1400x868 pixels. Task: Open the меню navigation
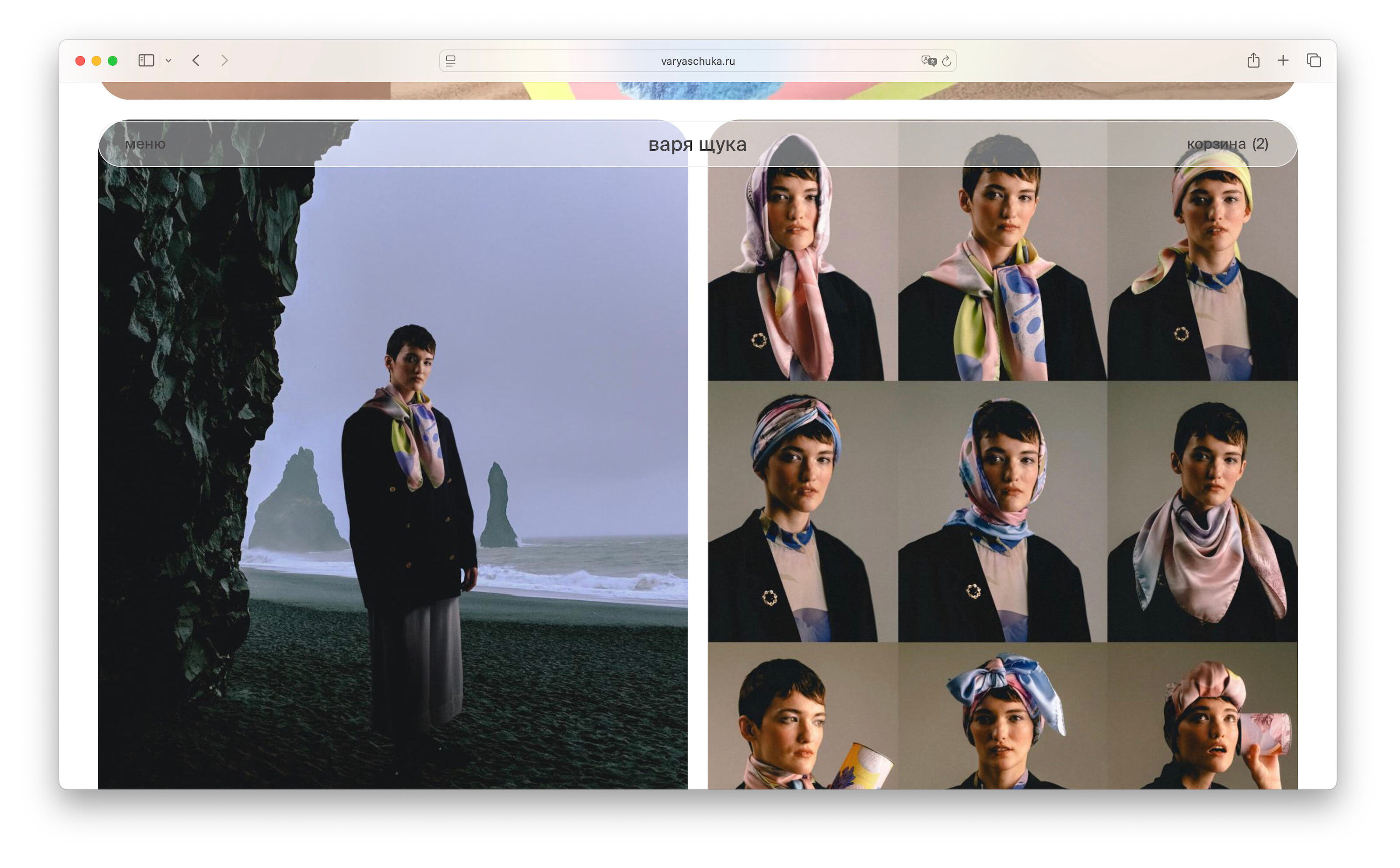[x=145, y=144]
